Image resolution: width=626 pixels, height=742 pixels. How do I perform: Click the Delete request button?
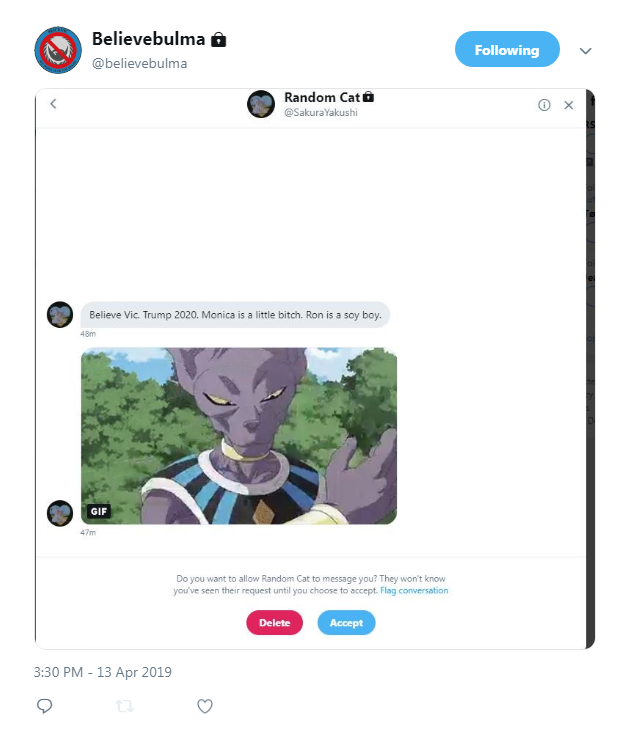click(x=274, y=623)
